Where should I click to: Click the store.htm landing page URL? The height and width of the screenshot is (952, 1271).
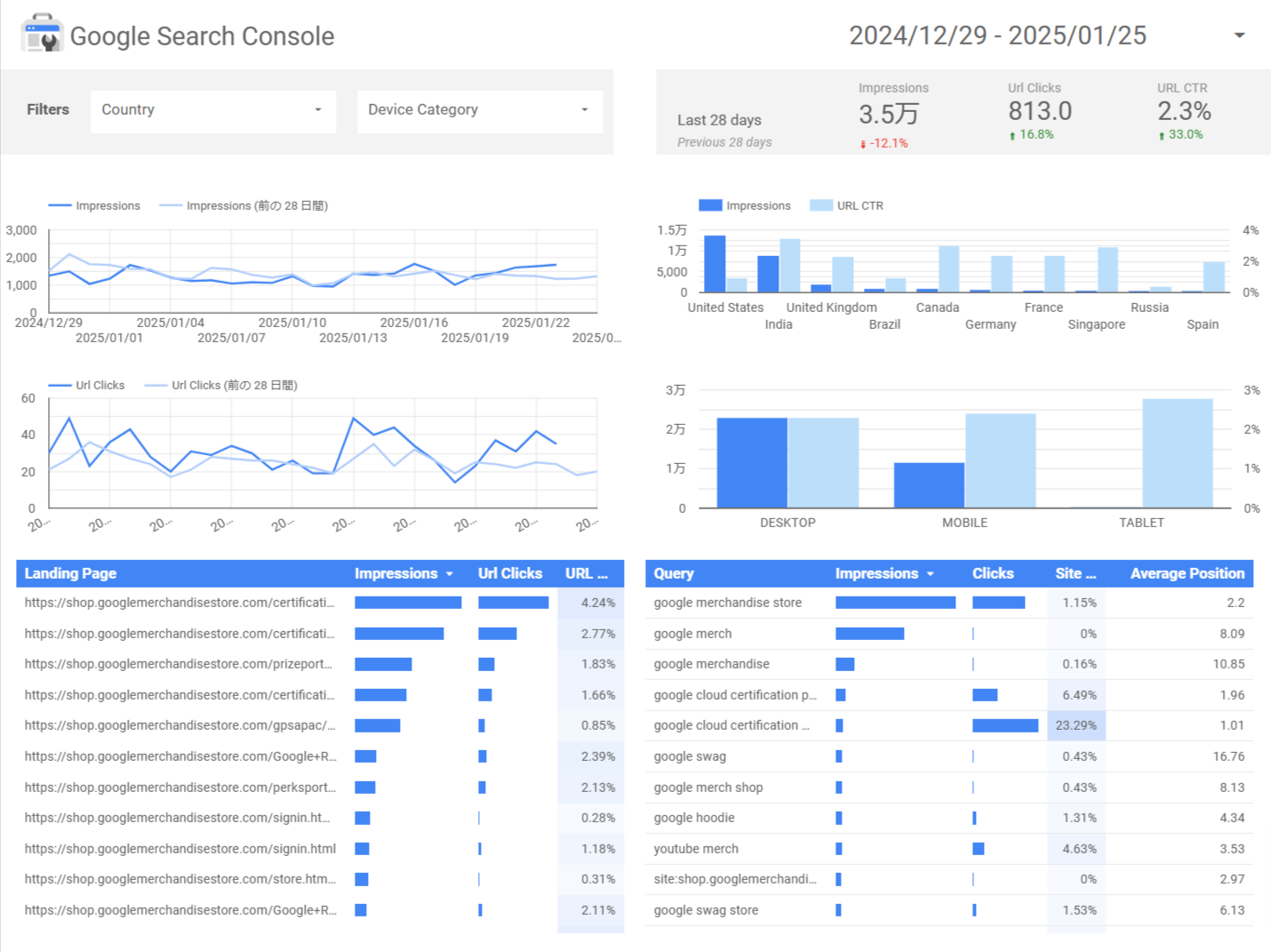point(180,879)
